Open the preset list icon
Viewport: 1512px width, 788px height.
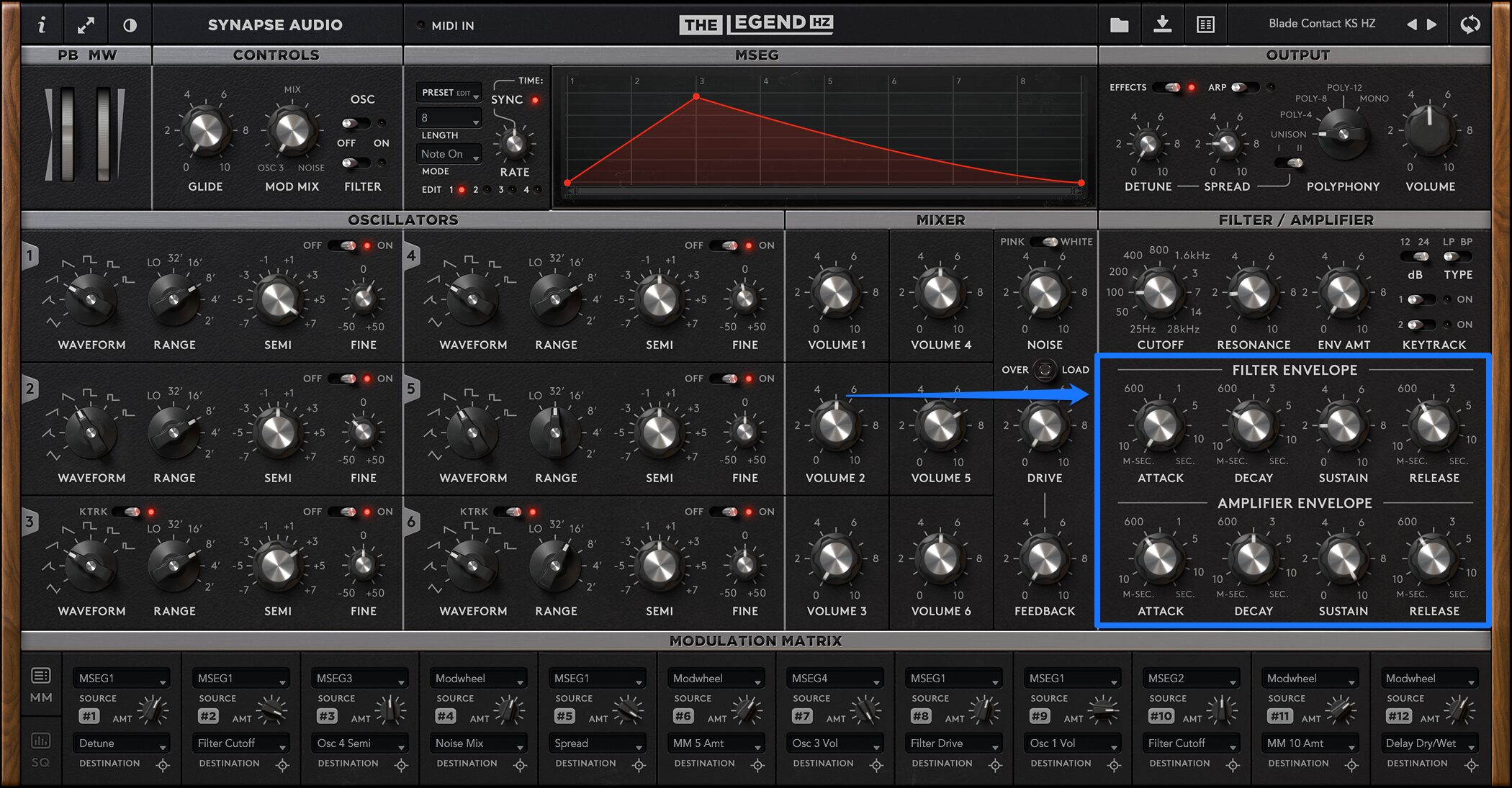click(1205, 25)
